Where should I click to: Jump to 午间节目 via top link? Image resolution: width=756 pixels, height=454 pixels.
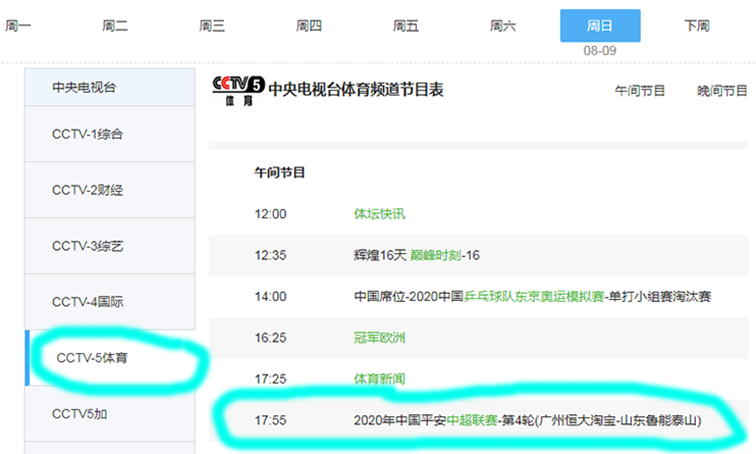coord(640,91)
